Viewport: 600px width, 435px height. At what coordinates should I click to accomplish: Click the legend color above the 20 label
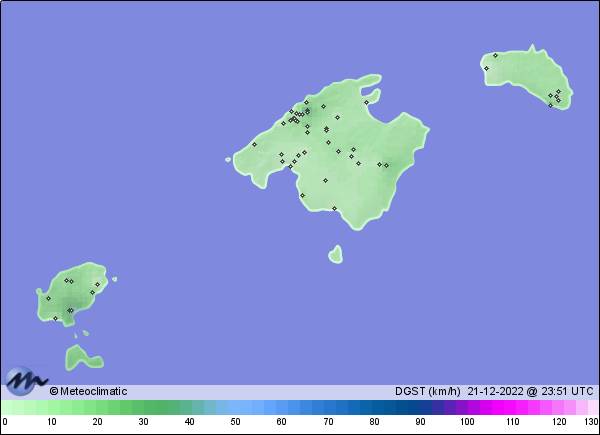97,408
